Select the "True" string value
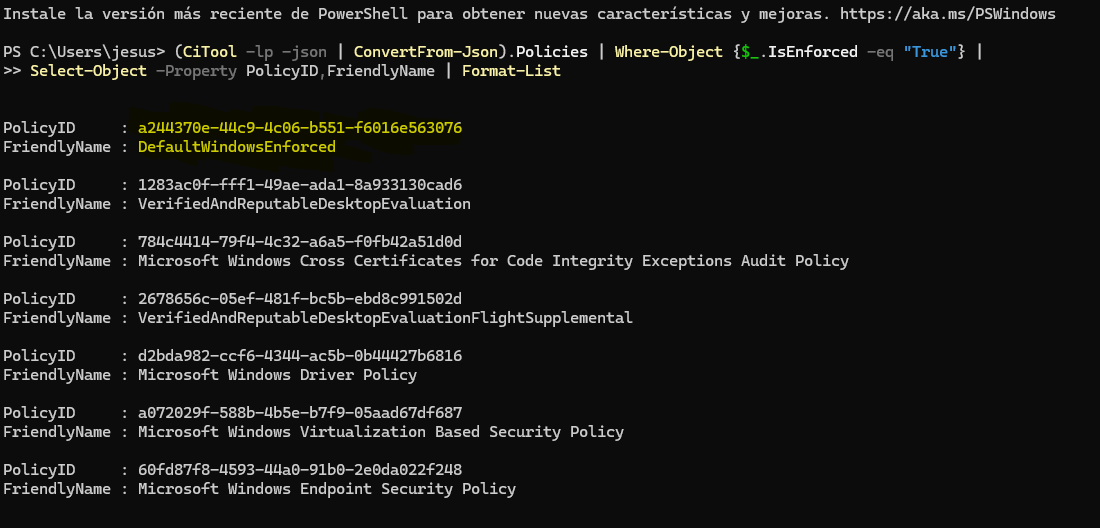Screen dimensions: 1100x528 tap(930, 52)
